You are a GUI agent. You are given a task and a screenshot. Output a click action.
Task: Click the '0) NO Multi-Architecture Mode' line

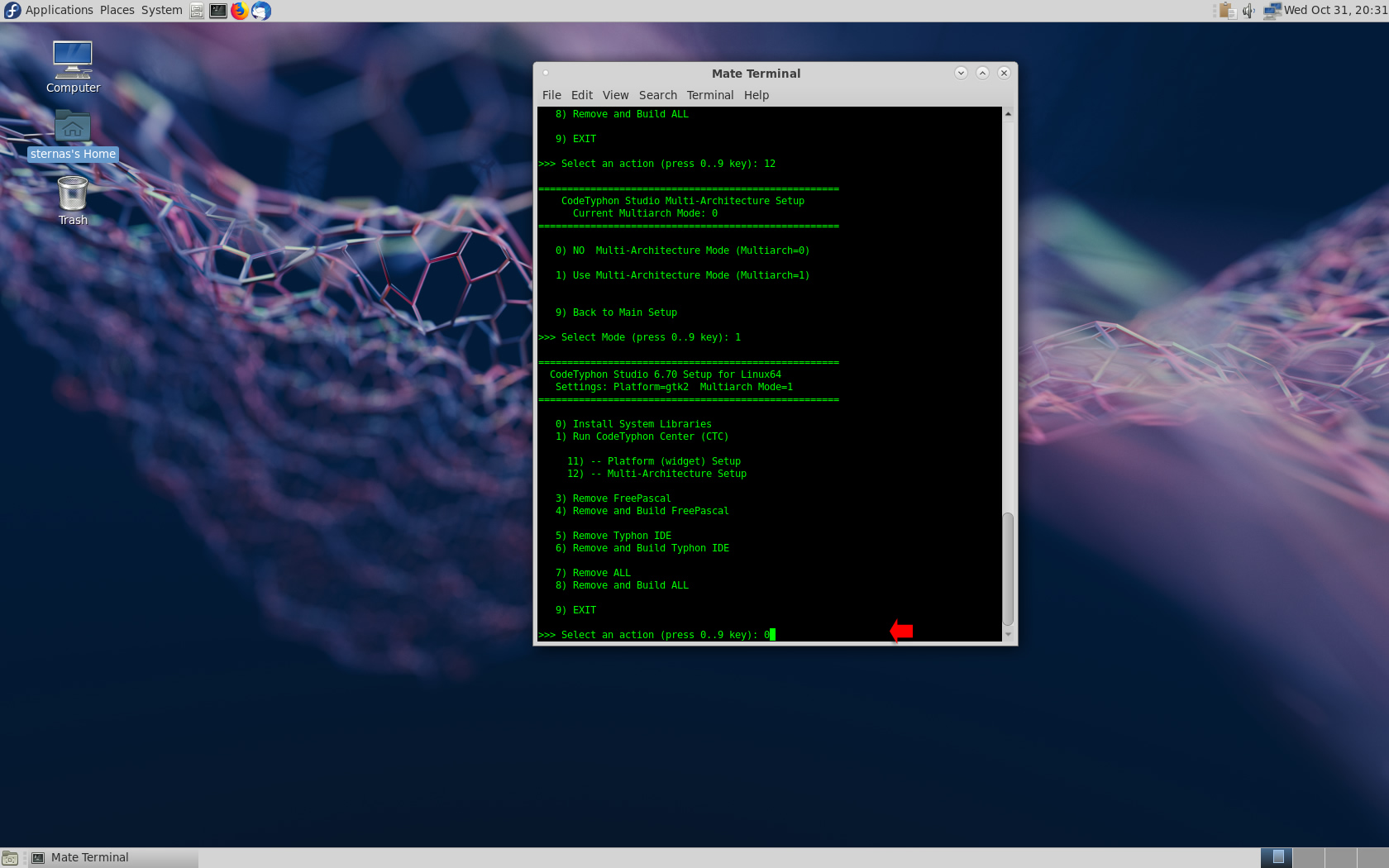pyautogui.click(x=683, y=250)
